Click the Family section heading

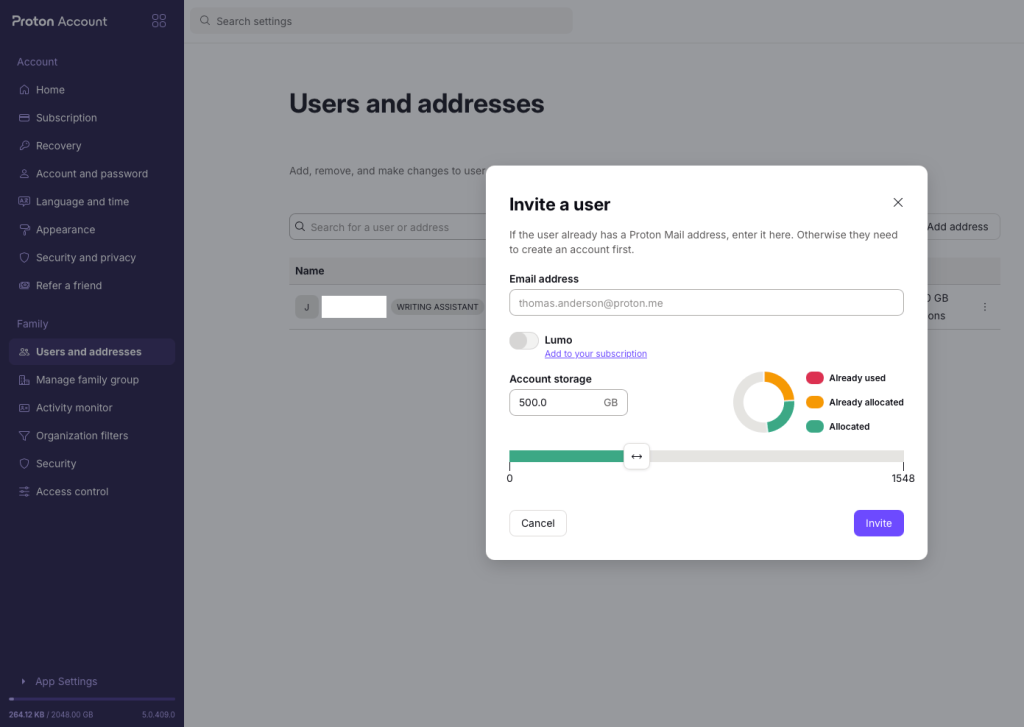[x=33, y=323]
